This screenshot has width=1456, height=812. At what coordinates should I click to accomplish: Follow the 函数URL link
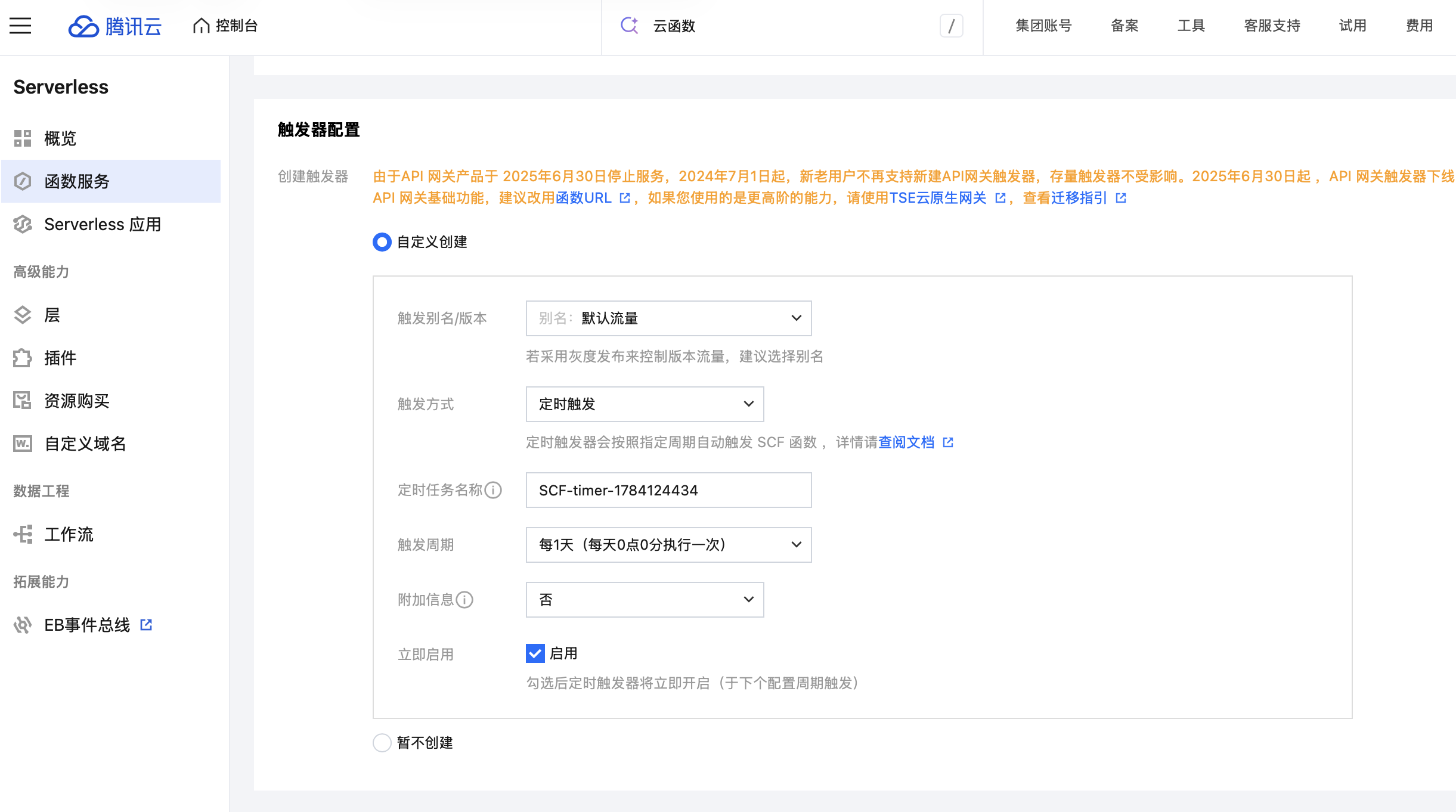[584, 198]
